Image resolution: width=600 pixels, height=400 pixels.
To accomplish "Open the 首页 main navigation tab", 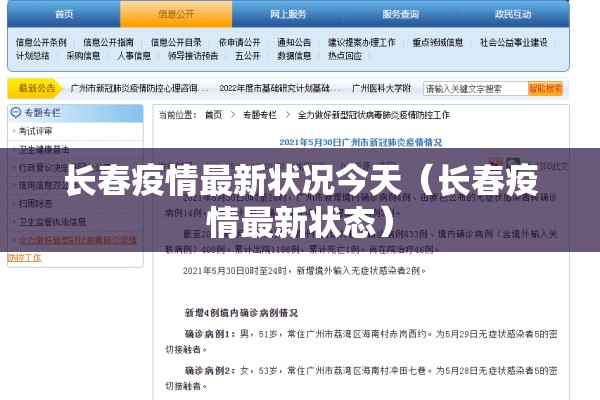I will [x=64, y=14].
